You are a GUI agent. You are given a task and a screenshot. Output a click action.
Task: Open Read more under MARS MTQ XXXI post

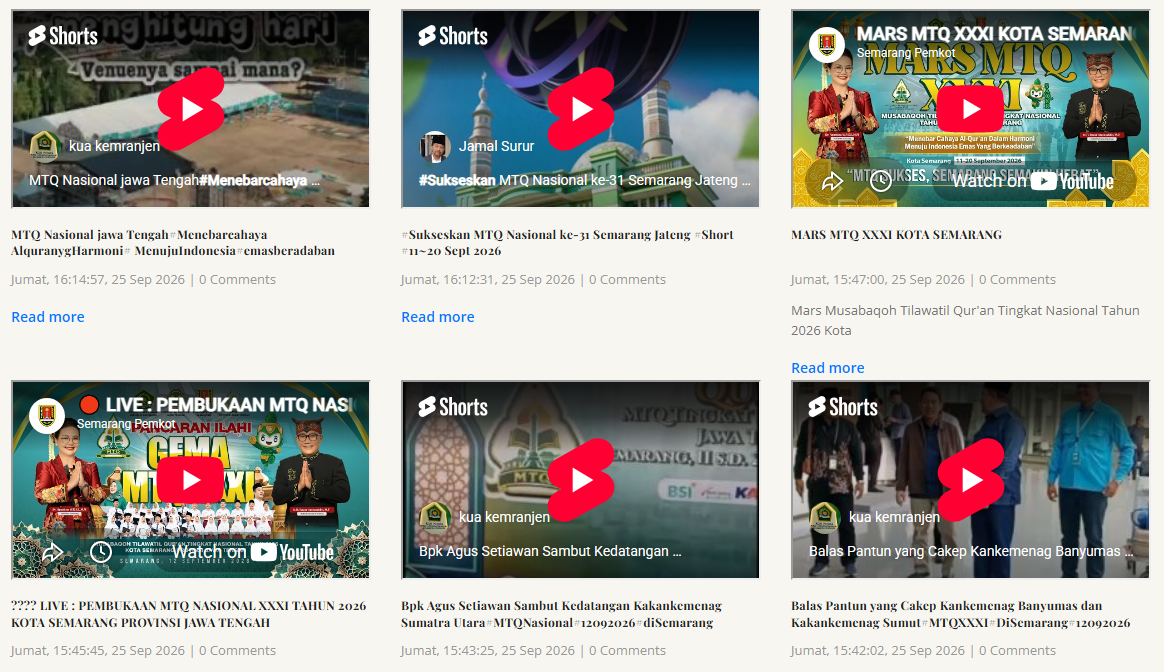pyautogui.click(x=828, y=368)
